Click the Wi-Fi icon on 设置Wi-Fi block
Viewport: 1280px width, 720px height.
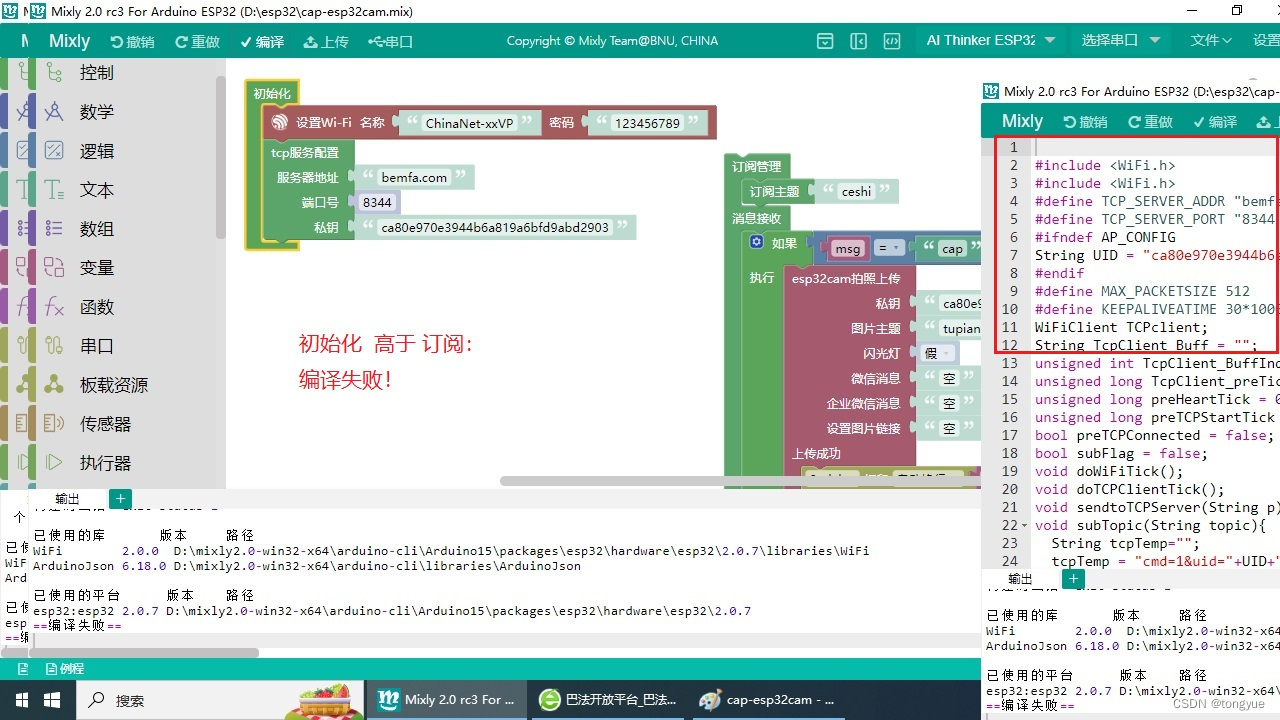coord(279,123)
